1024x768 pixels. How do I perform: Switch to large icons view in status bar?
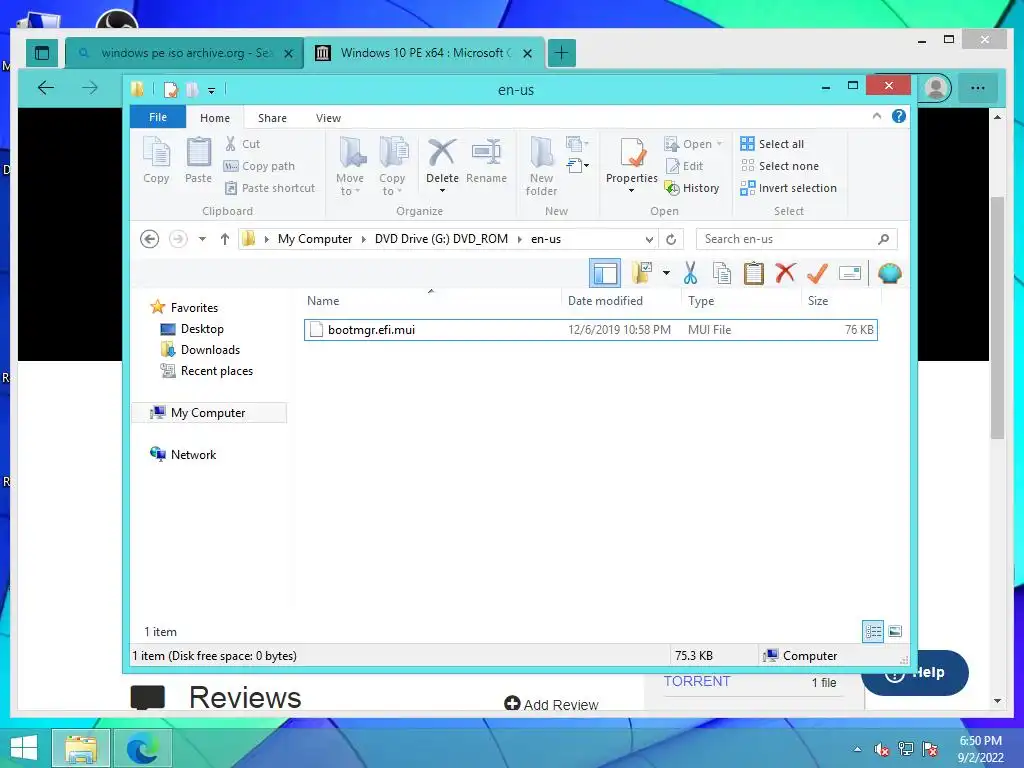(x=895, y=632)
